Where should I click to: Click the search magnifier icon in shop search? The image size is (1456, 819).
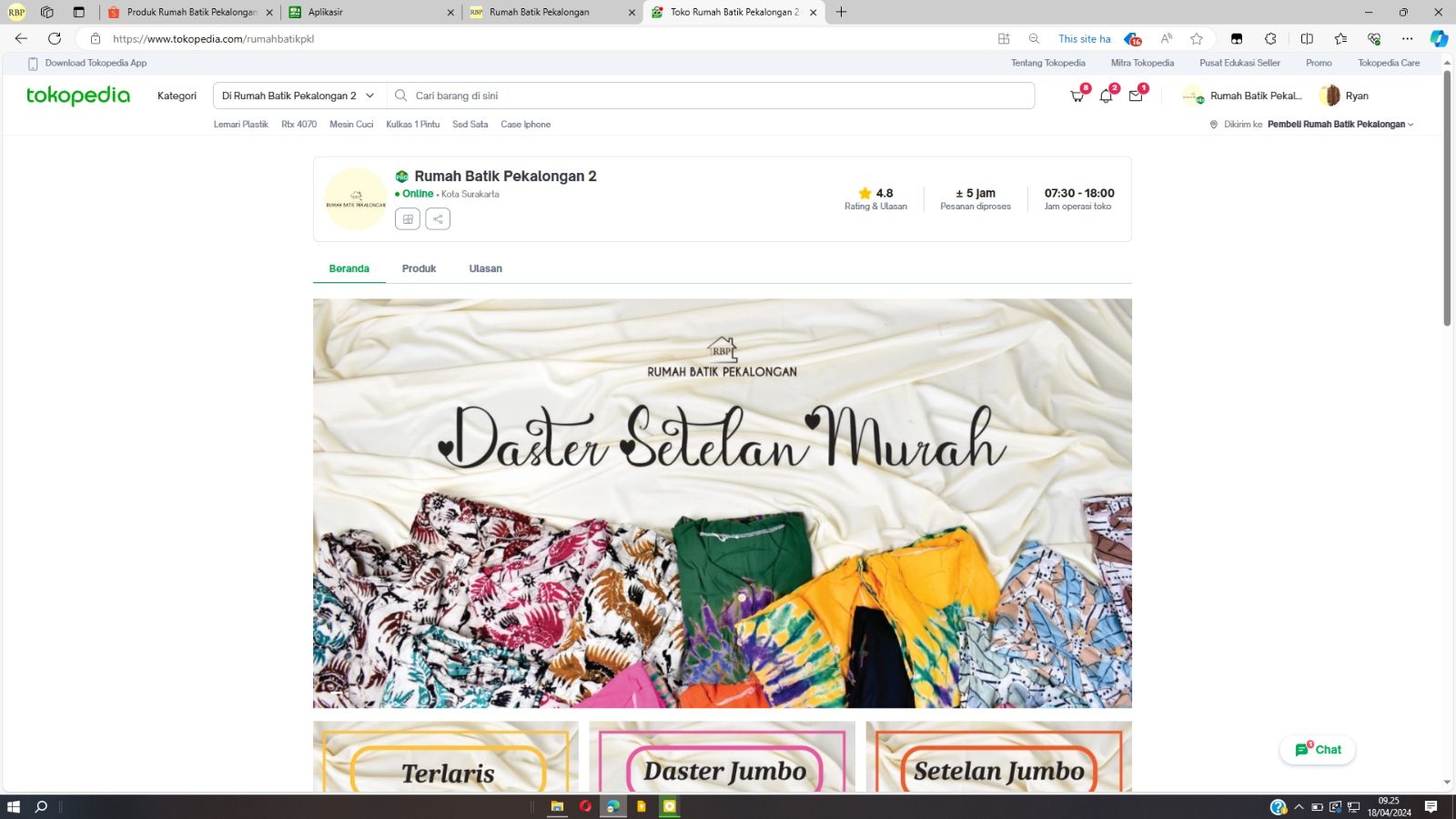[400, 96]
